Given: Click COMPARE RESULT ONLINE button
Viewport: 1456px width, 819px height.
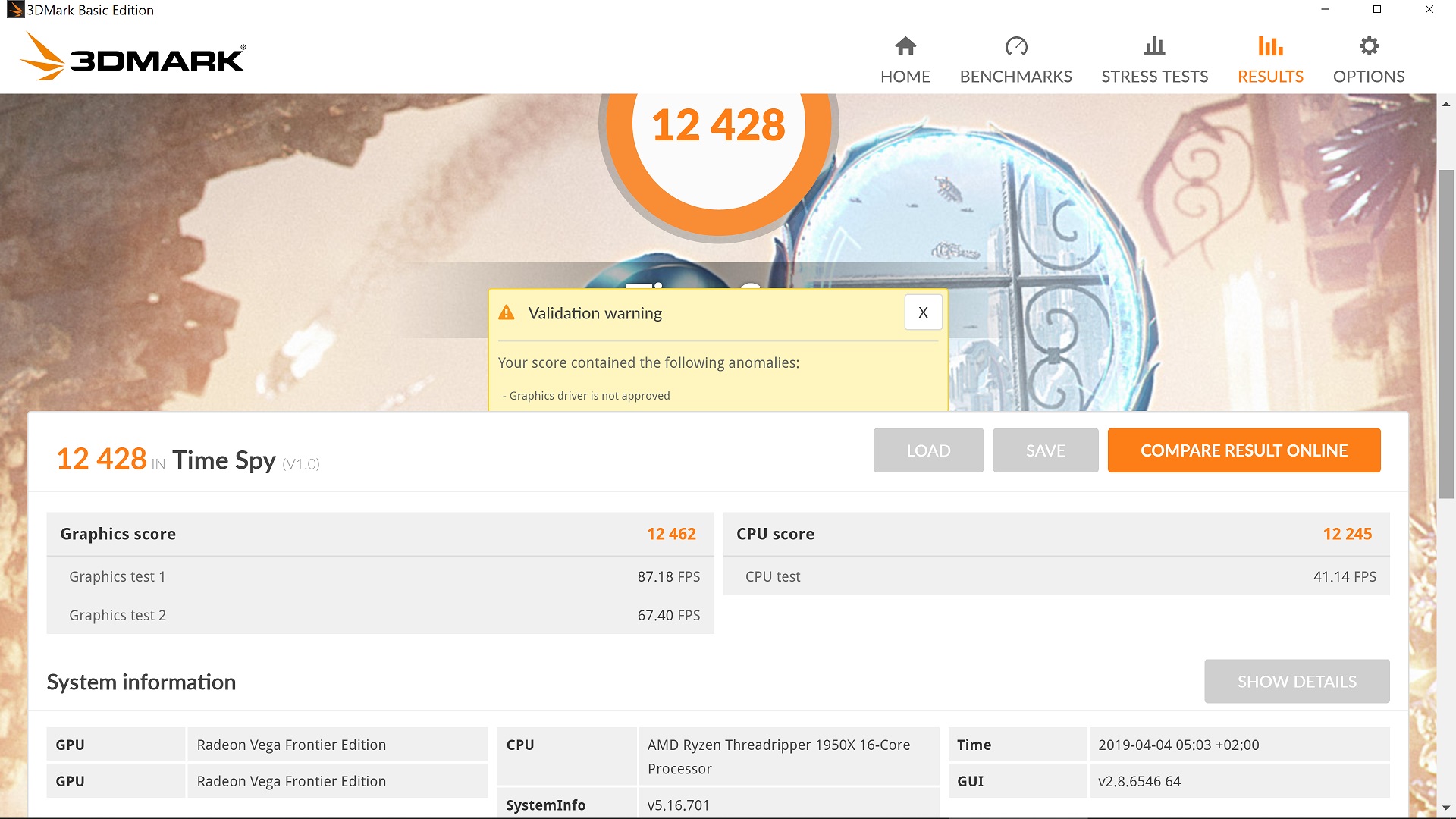Looking at the screenshot, I should pyautogui.click(x=1244, y=450).
